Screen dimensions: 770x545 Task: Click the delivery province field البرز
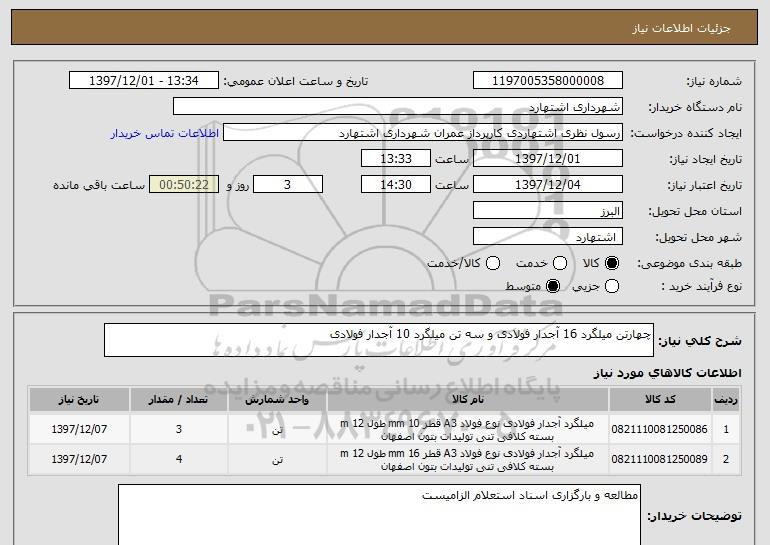pyautogui.click(x=548, y=211)
